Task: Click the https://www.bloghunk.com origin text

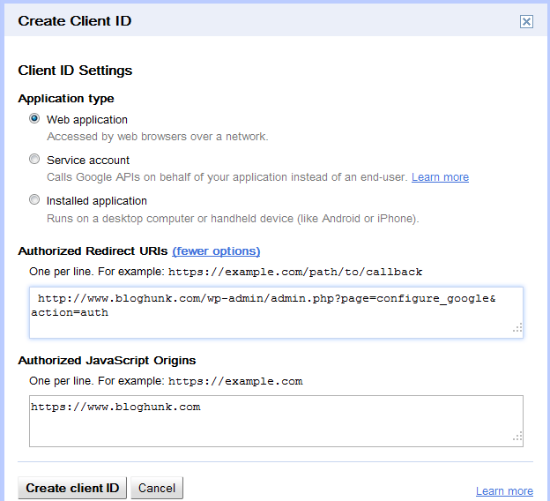Action: (x=116, y=407)
